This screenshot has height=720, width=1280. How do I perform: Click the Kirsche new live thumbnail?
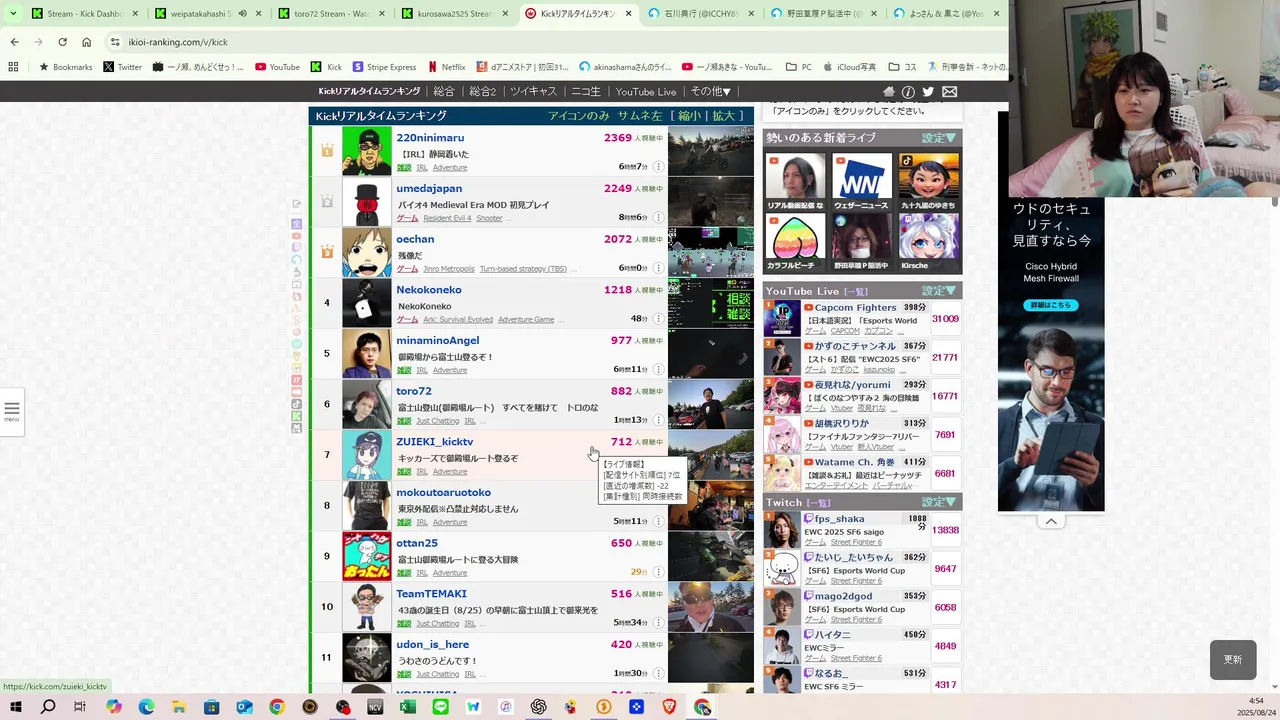929,242
